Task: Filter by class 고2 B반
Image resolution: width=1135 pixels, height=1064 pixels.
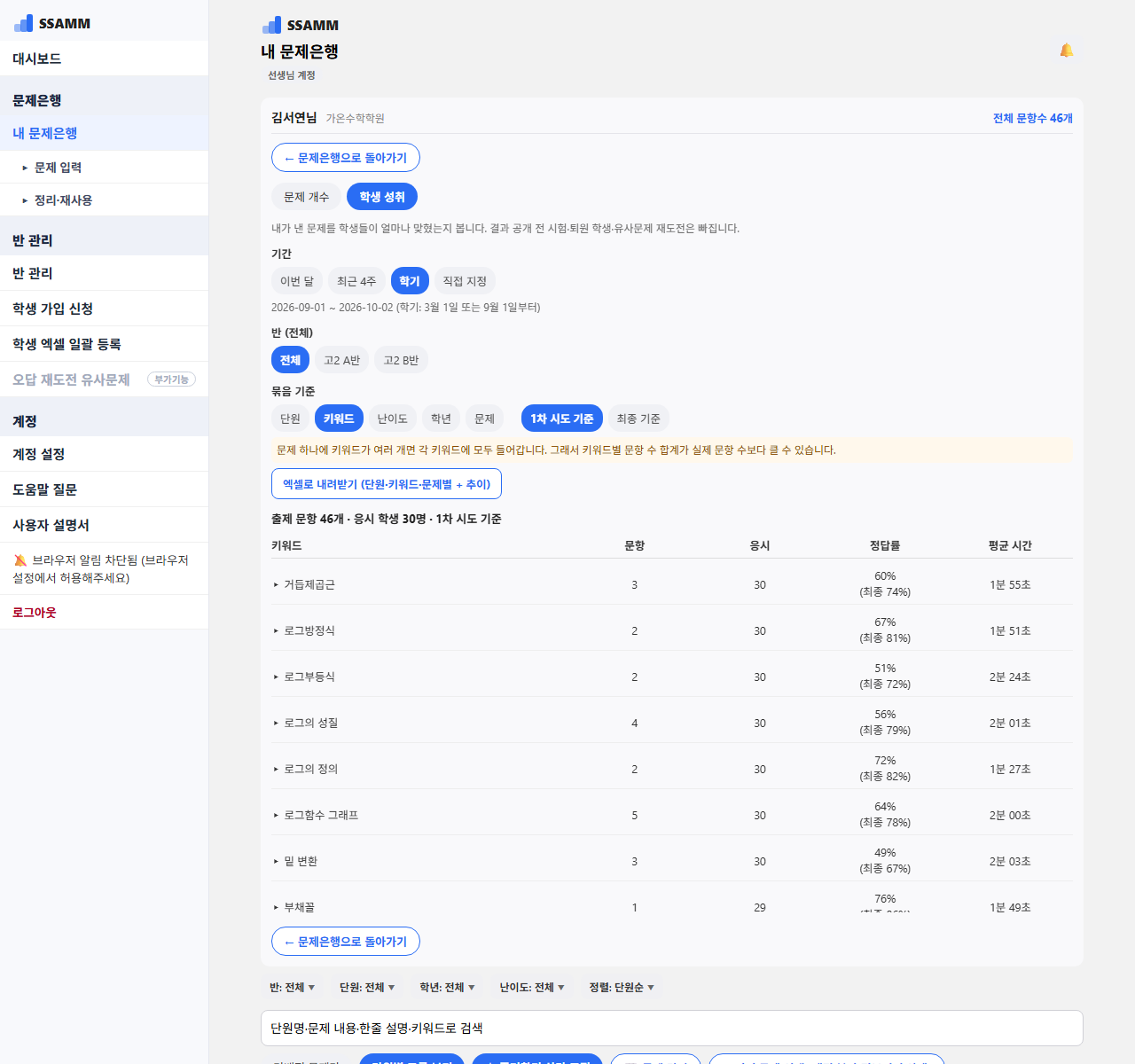Action: pyautogui.click(x=401, y=360)
